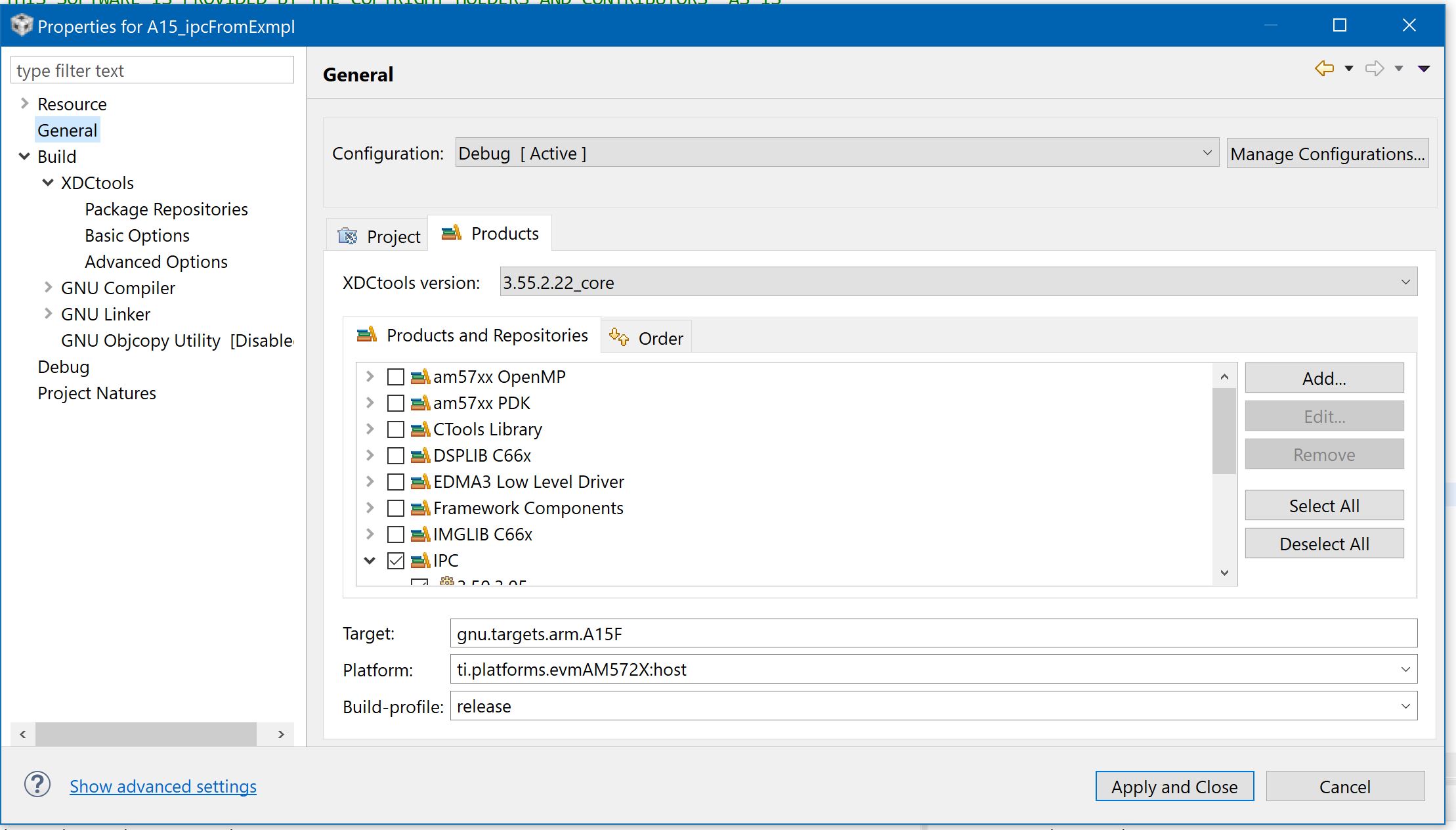Check the DSPLIB C66x product
Image resolution: width=1456 pixels, height=830 pixels.
pos(395,455)
